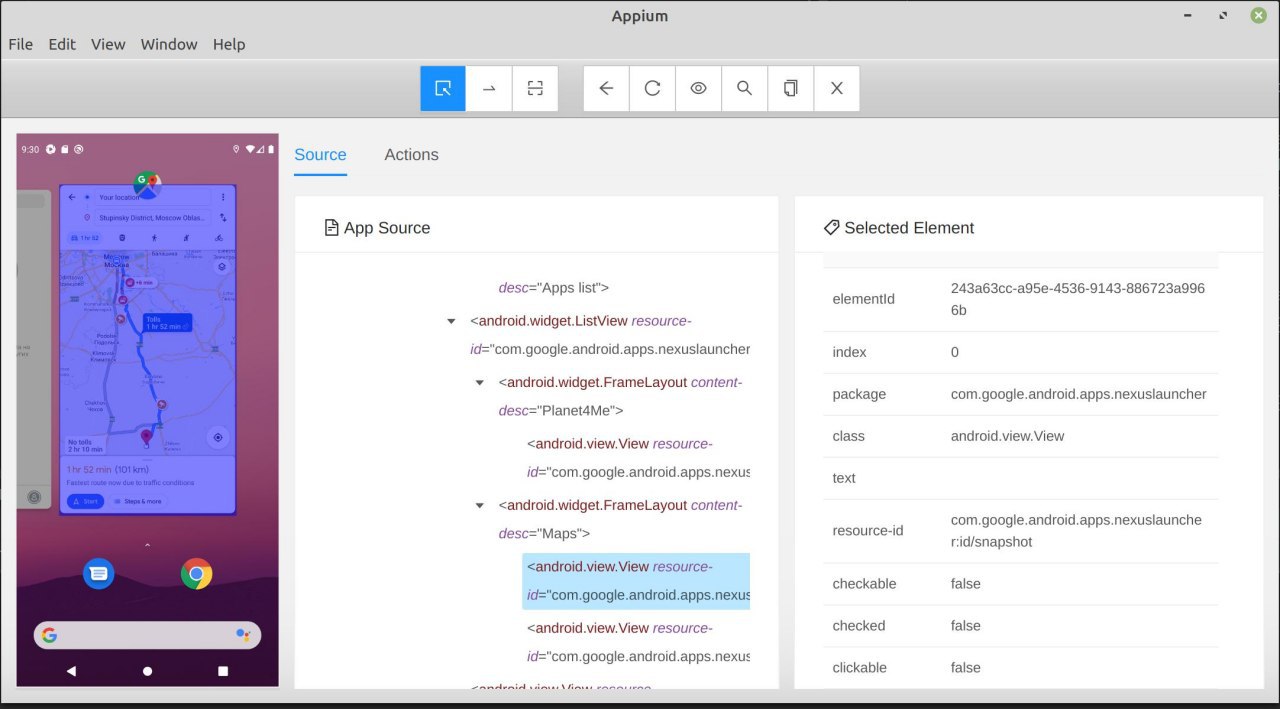Open the Edit menu
1280x709 pixels.
(x=62, y=44)
